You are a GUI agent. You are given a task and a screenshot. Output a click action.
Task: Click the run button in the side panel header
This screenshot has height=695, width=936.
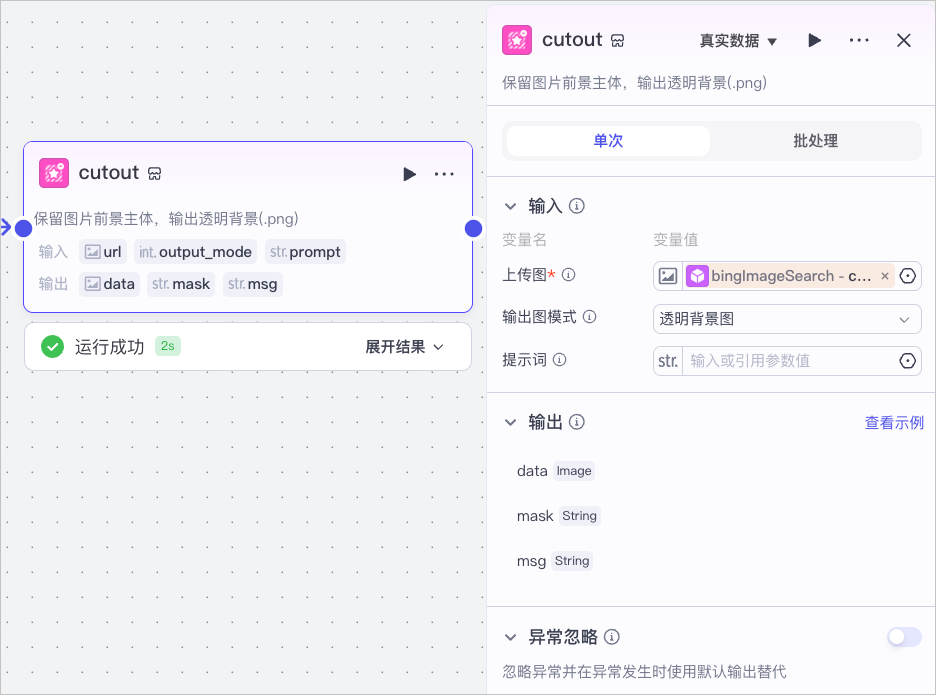pyautogui.click(x=814, y=40)
